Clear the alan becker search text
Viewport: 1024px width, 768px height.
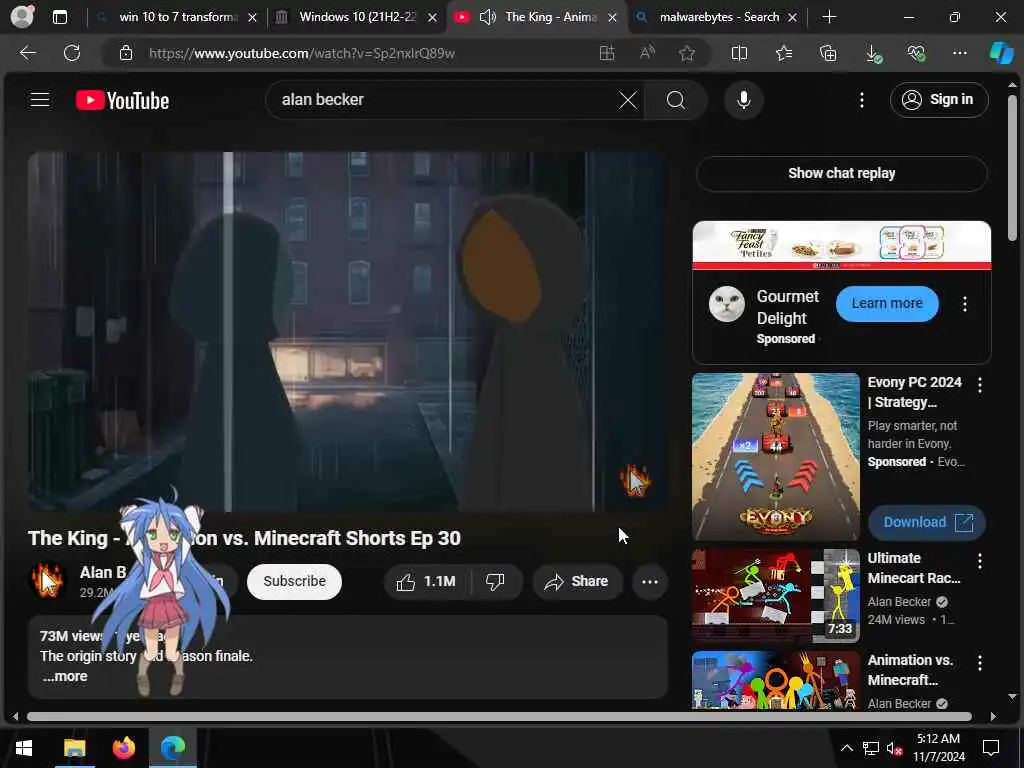click(x=628, y=100)
